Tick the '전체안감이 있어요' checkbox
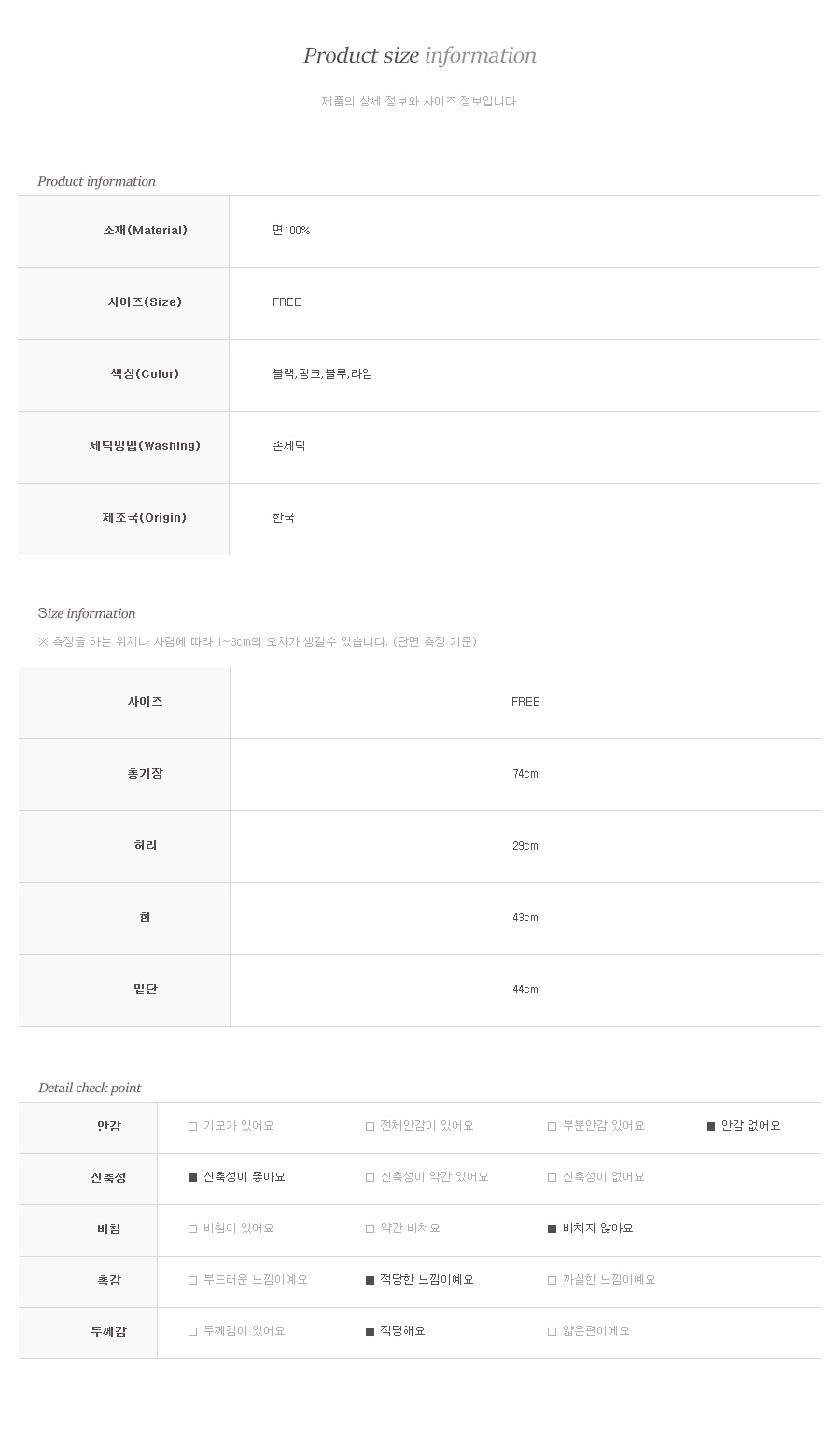 coord(371,1127)
